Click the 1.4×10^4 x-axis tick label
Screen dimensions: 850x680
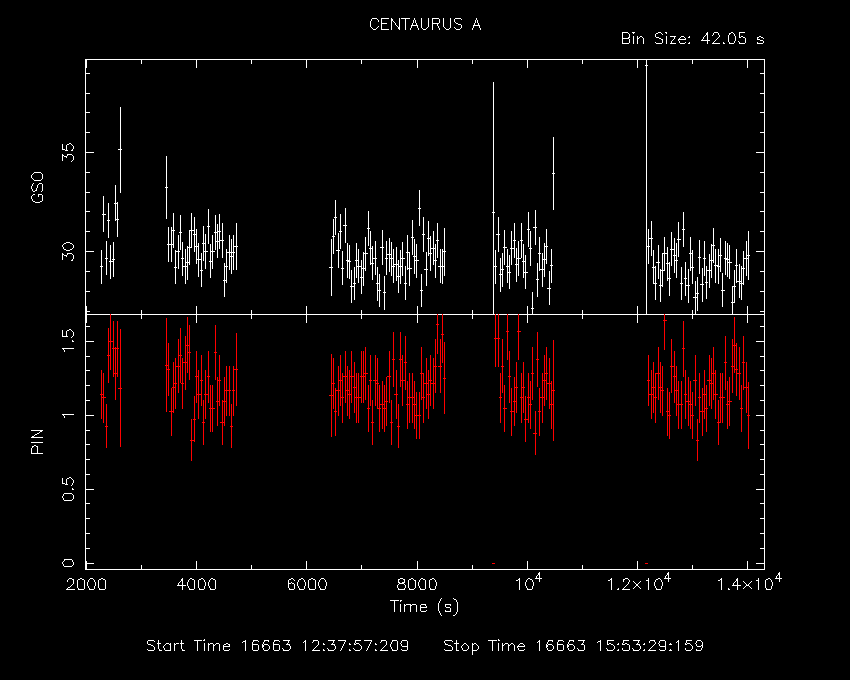[x=749, y=583]
